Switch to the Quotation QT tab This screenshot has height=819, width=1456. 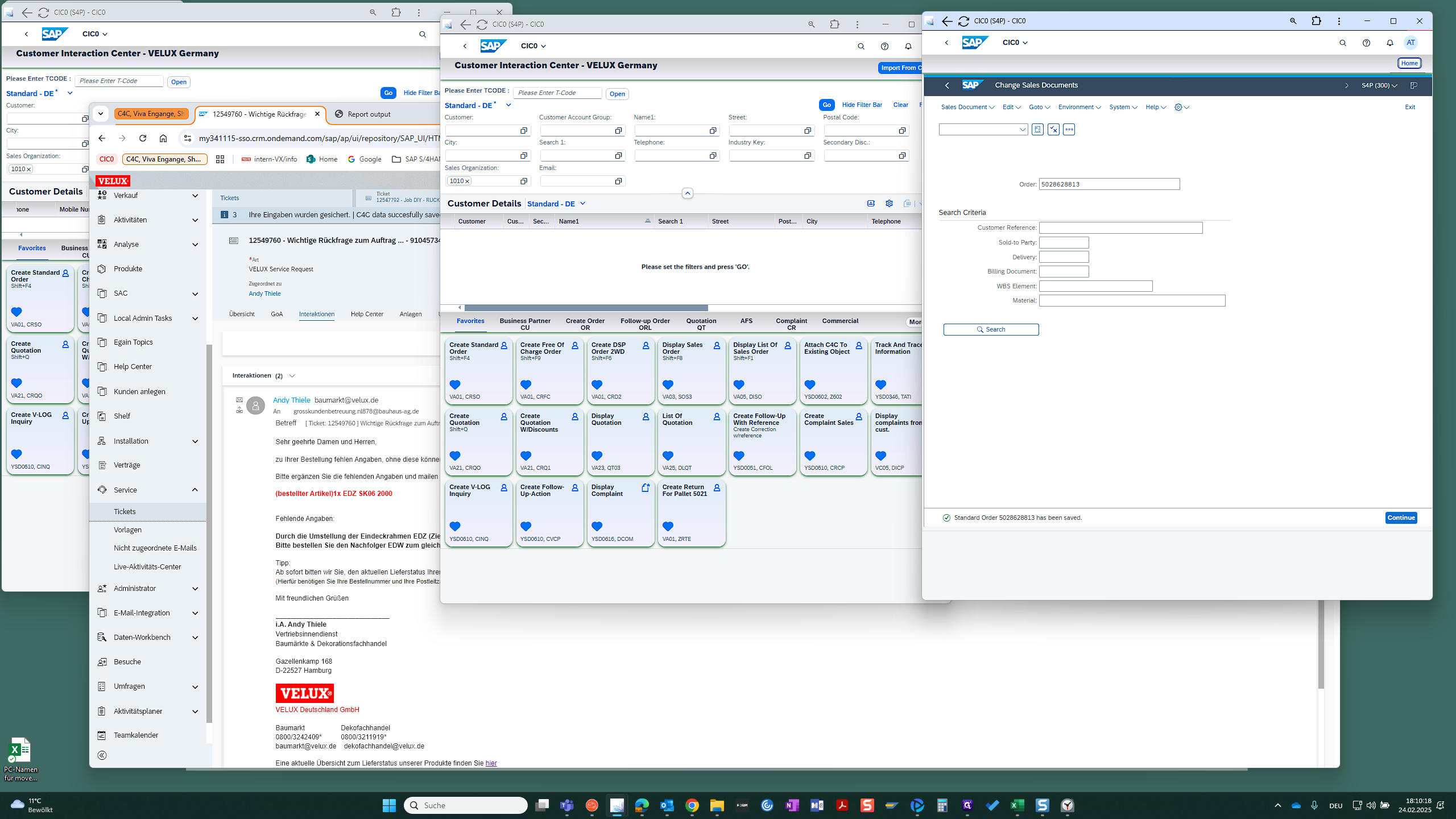tap(701, 324)
